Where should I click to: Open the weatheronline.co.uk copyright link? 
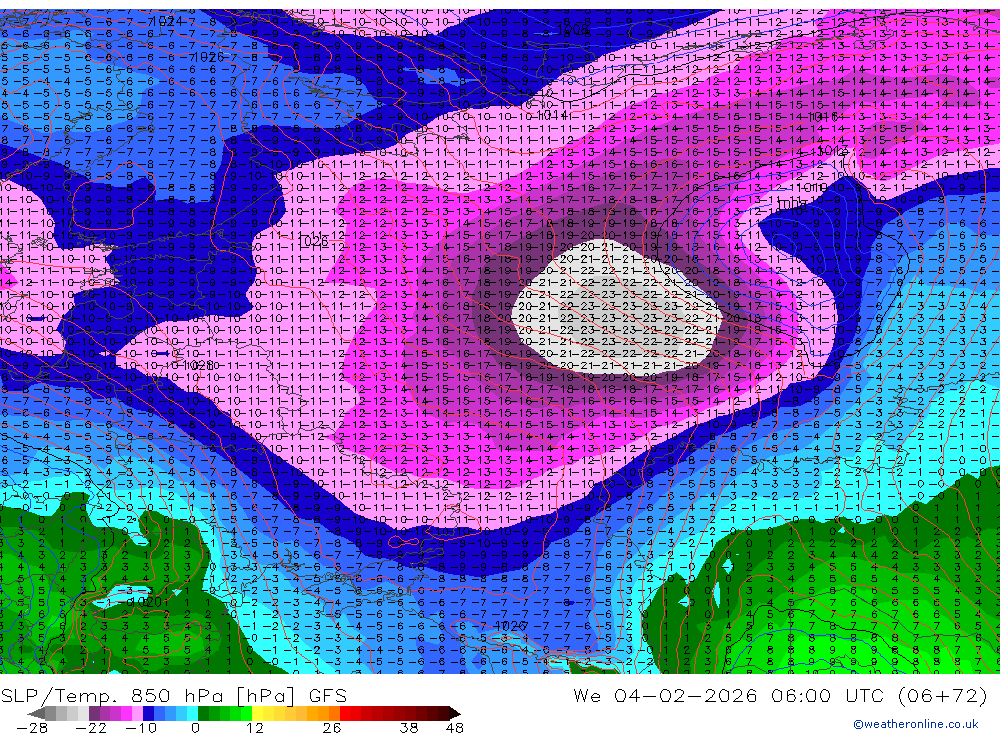tap(915, 723)
